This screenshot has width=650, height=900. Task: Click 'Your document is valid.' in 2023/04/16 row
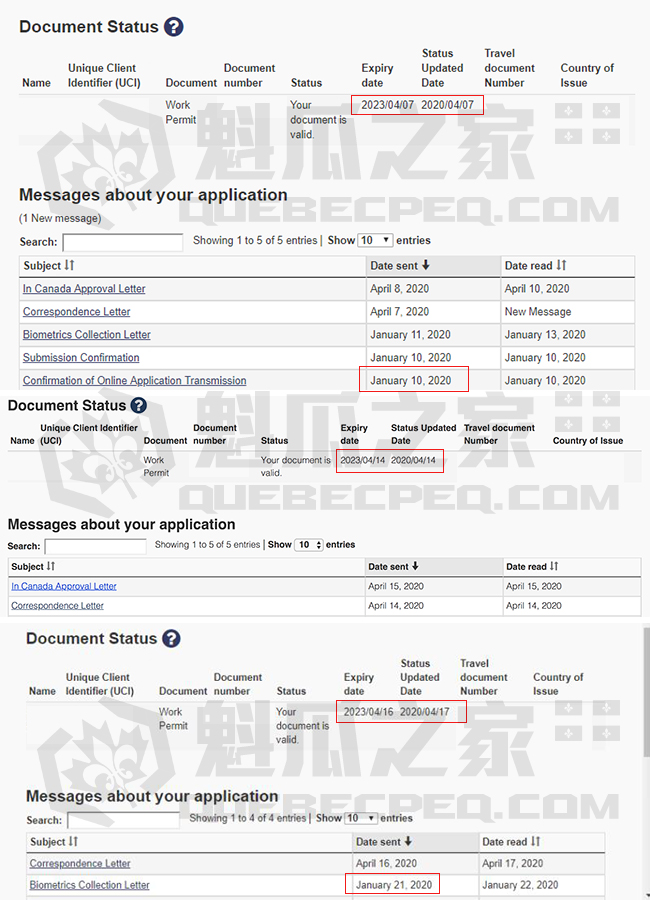click(302, 726)
